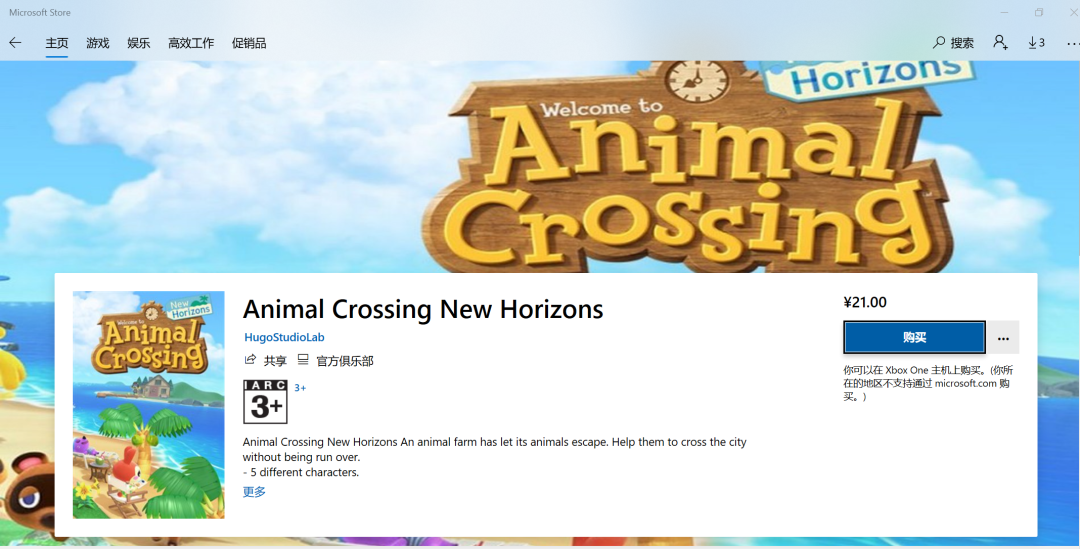
Task: Share via the 共享 arrow icon
Action: click(x=250, y=360)
